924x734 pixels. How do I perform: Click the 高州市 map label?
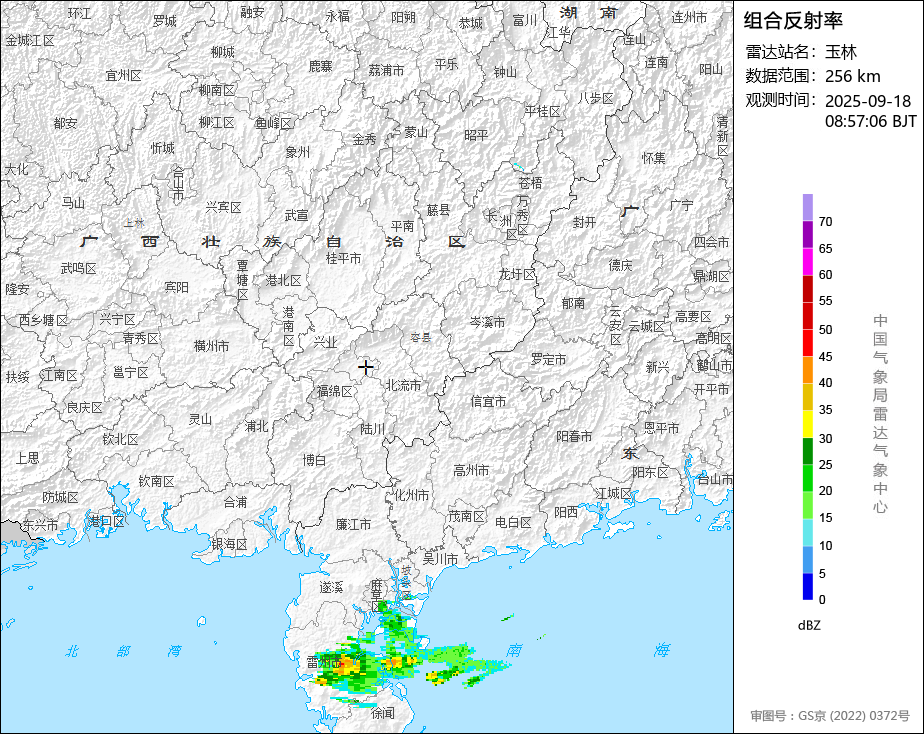coord(471,471)
